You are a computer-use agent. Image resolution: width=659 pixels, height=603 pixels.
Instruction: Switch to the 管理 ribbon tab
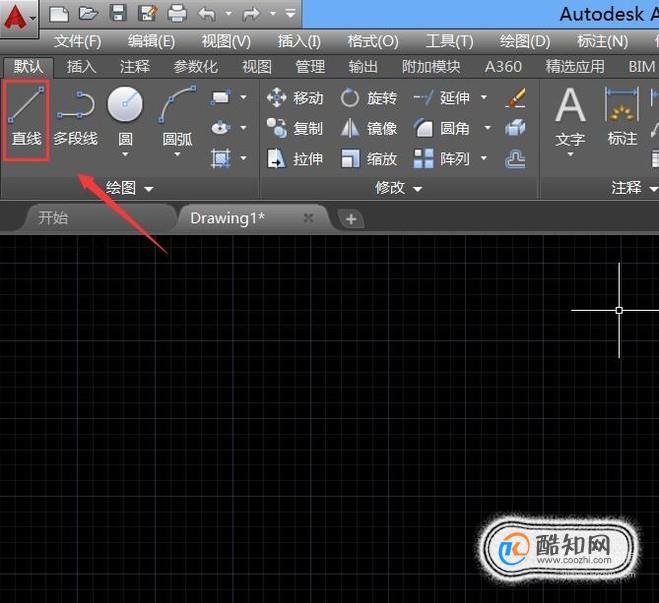click(310, 67)
